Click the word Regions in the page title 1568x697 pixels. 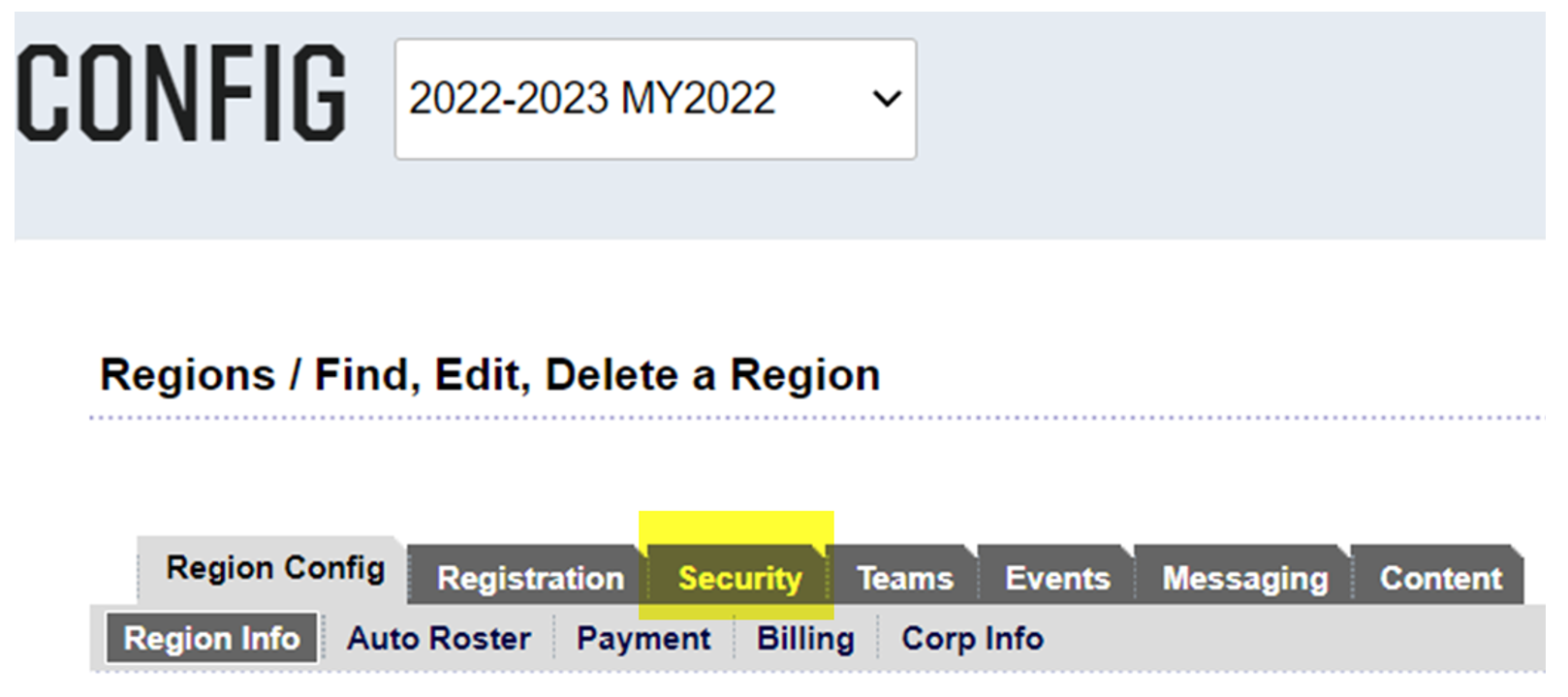(x=188, y=375)
